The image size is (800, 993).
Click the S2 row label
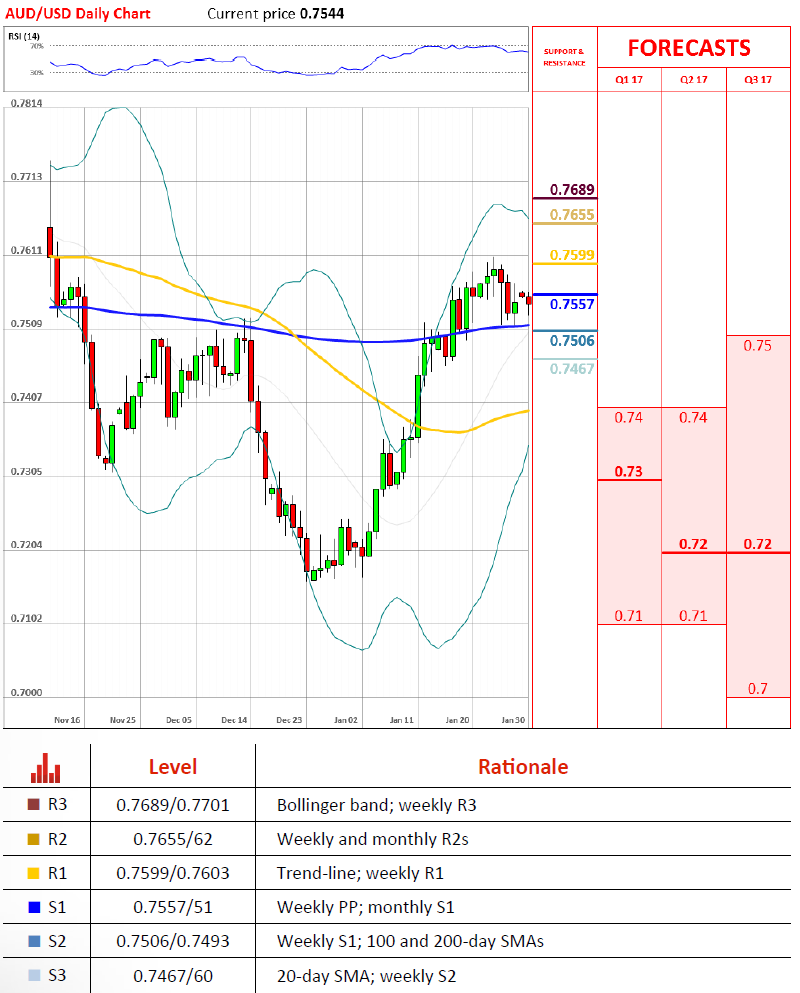tap(57, 941)
